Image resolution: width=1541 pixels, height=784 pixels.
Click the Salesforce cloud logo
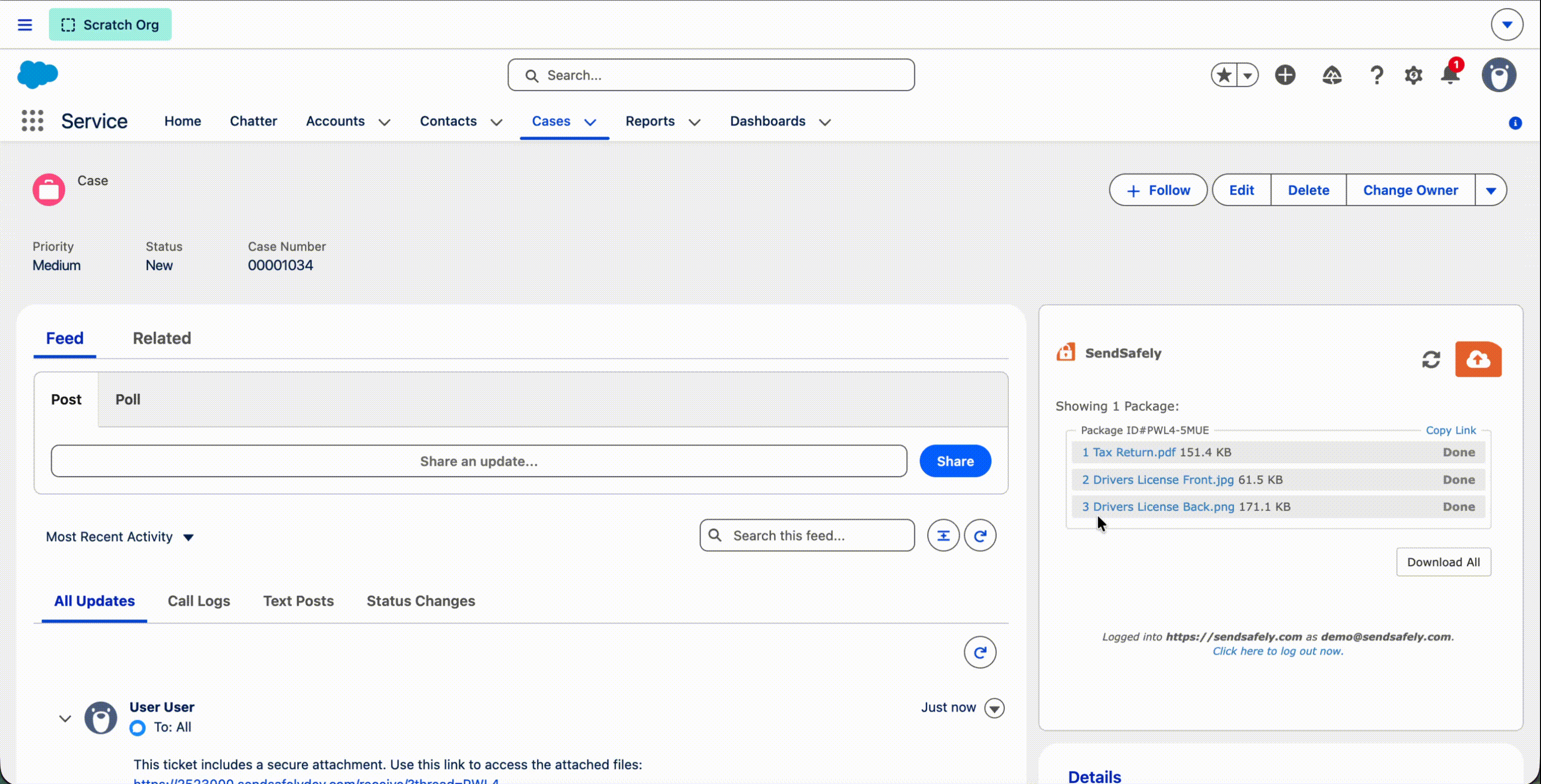pos(38,75)
